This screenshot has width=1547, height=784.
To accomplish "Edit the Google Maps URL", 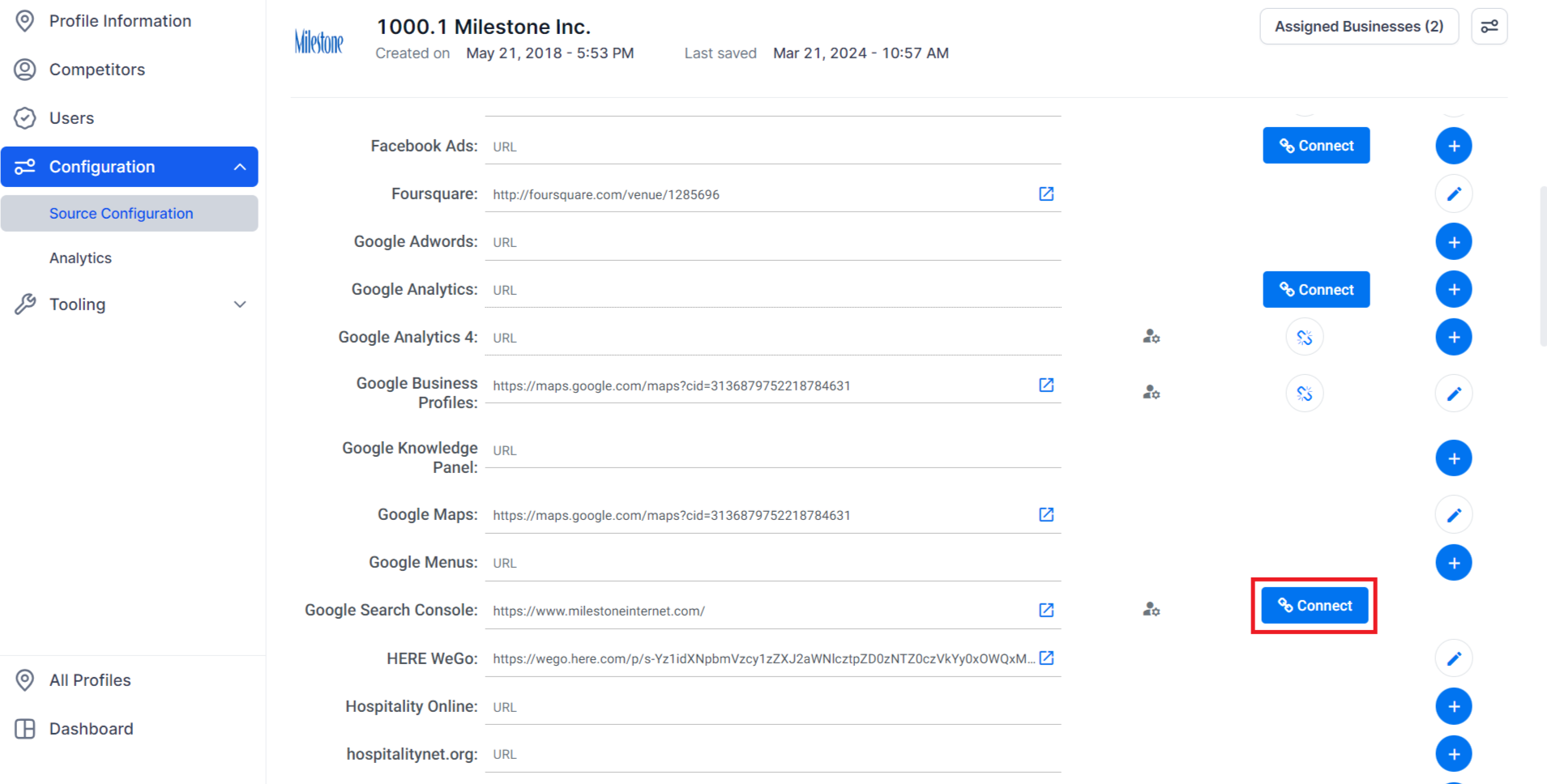I will click(1454, 514).
